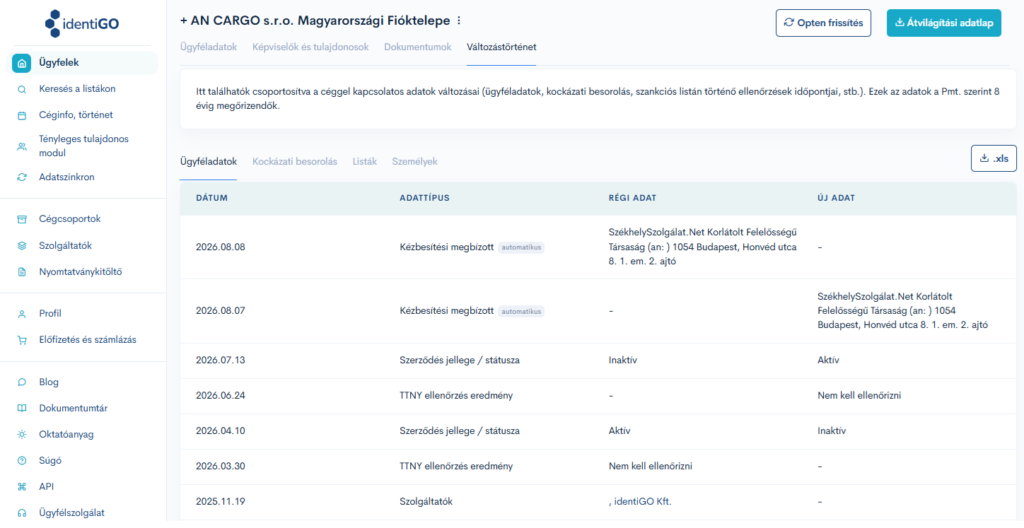Click ', identiGO Kft.' old data cell
Image resolution: width=1024 pixels, height=528 pixels.
(x=639, y=502)
